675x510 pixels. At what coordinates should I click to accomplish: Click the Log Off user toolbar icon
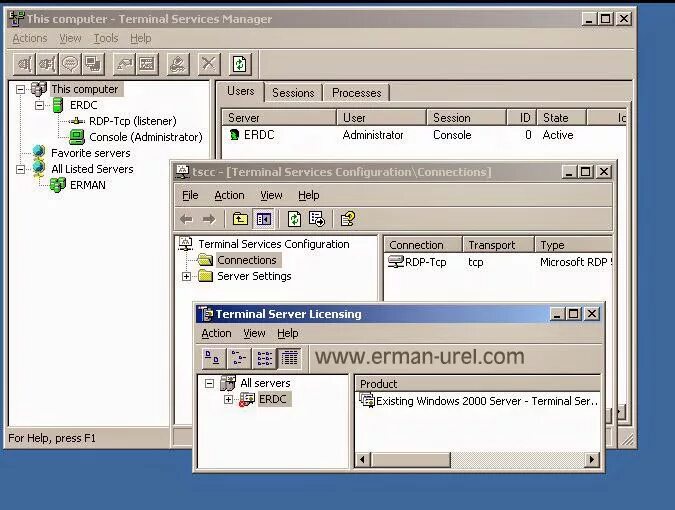[178, 64]
